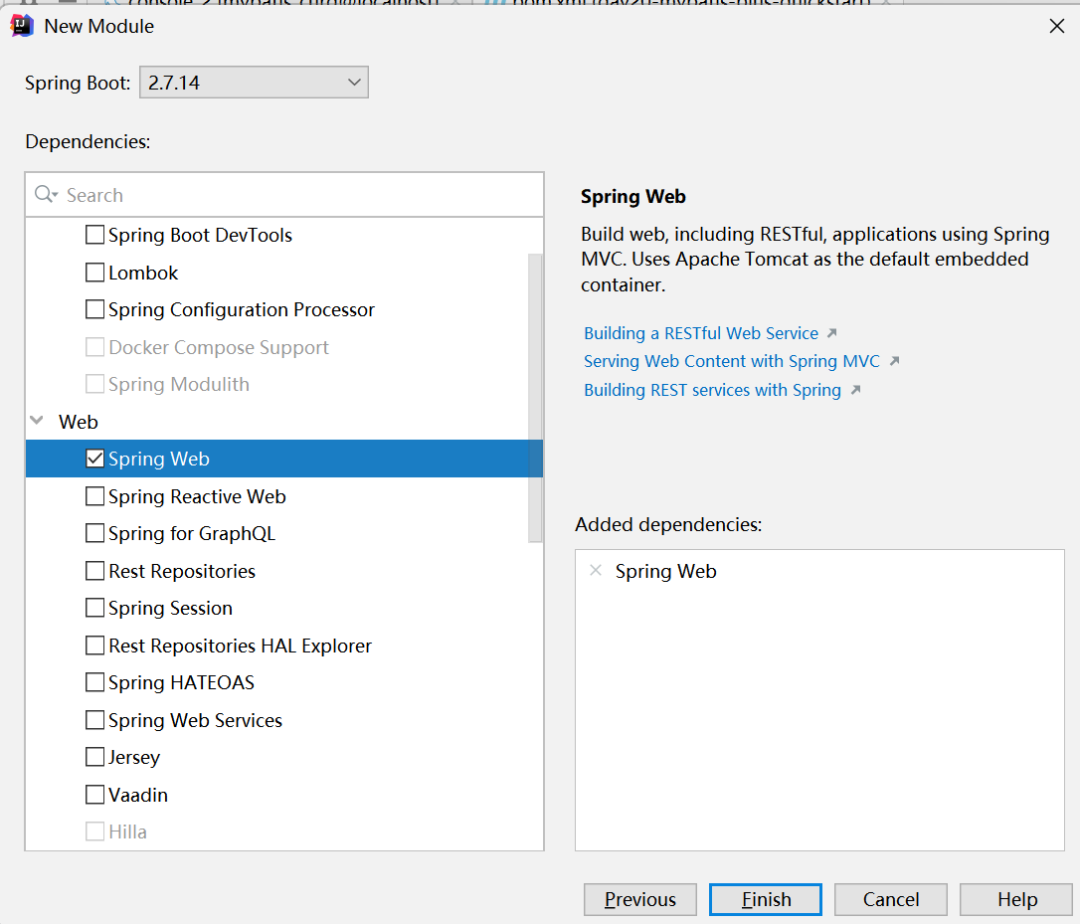Tick Spring Configuration Processor checkbox
The width and height of the screenshot is (1080, 924).
coord(95,309)
